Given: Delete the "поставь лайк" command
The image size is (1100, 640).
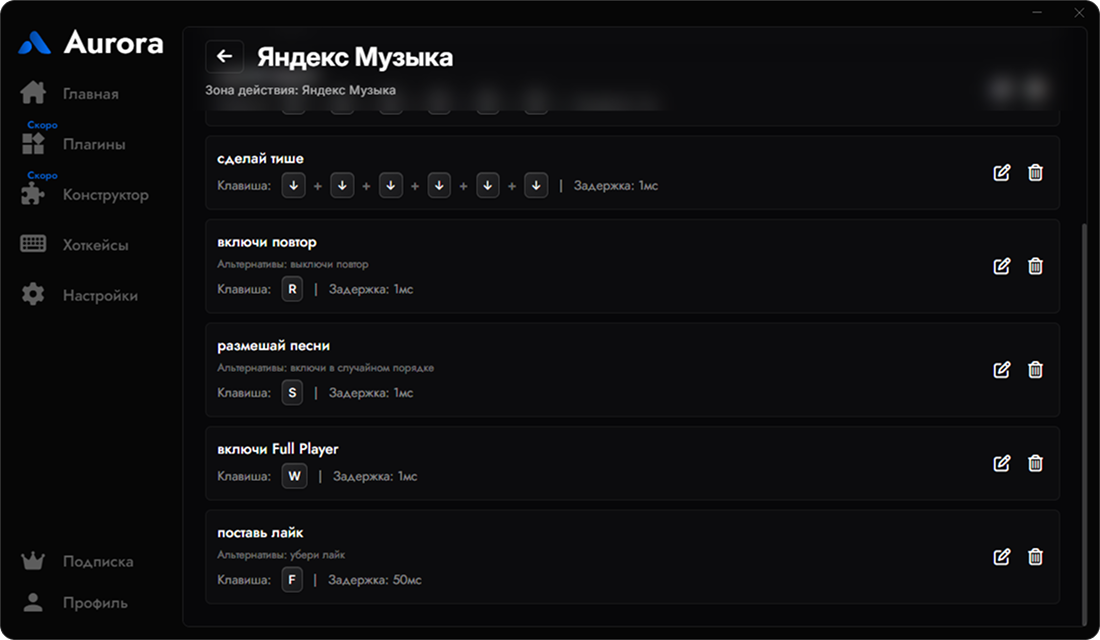Looking at the screenshot, I should pos(1035,557).
